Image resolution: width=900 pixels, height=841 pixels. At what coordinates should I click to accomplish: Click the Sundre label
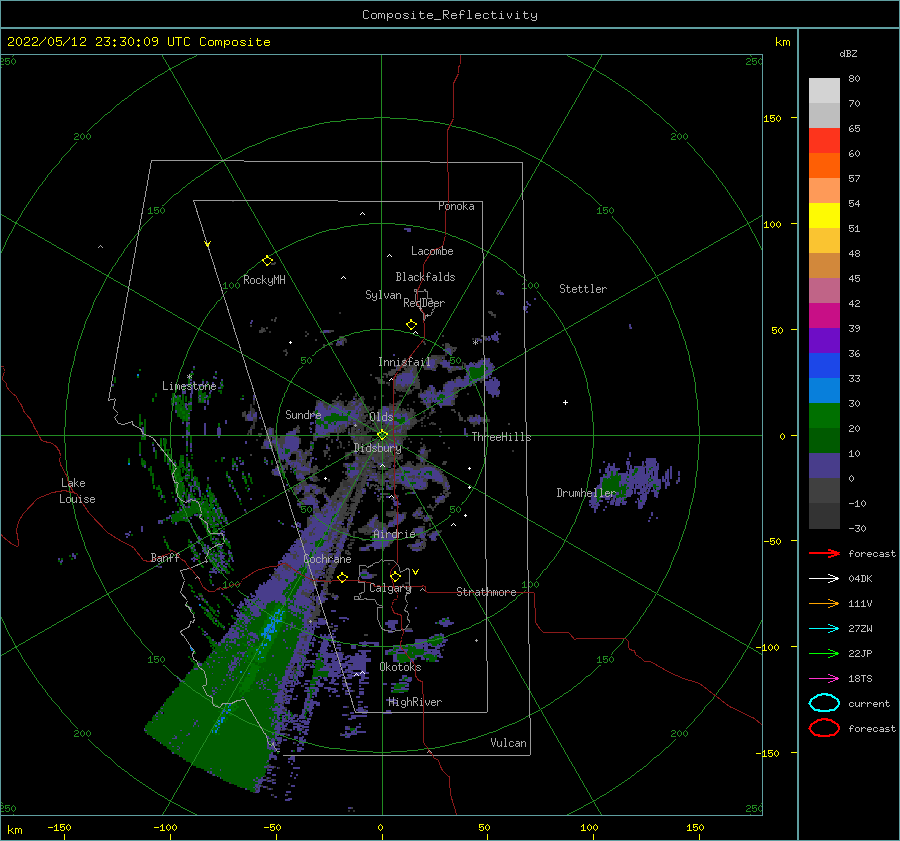coord(302,414)
